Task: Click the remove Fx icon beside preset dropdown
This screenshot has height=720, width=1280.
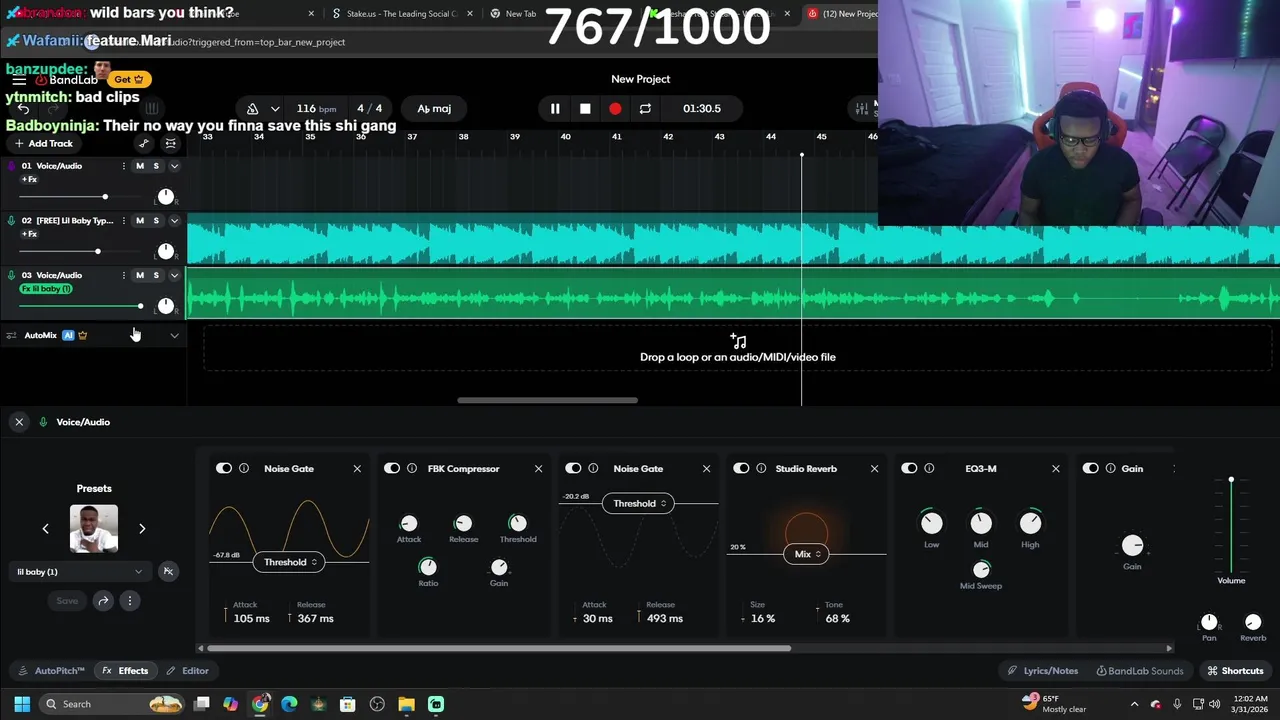Action: pos(168,572)
